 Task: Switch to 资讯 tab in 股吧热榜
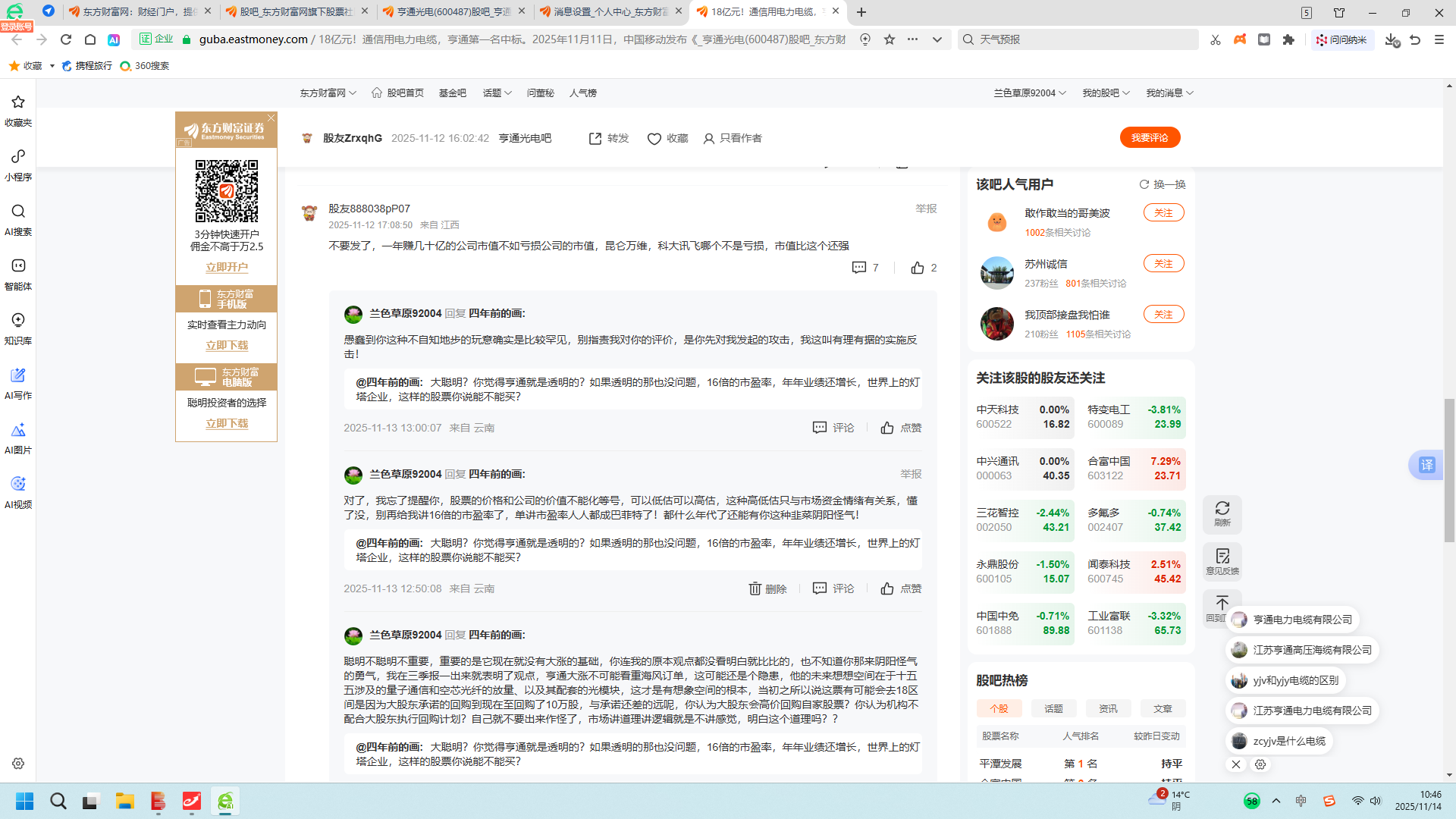1108,708
